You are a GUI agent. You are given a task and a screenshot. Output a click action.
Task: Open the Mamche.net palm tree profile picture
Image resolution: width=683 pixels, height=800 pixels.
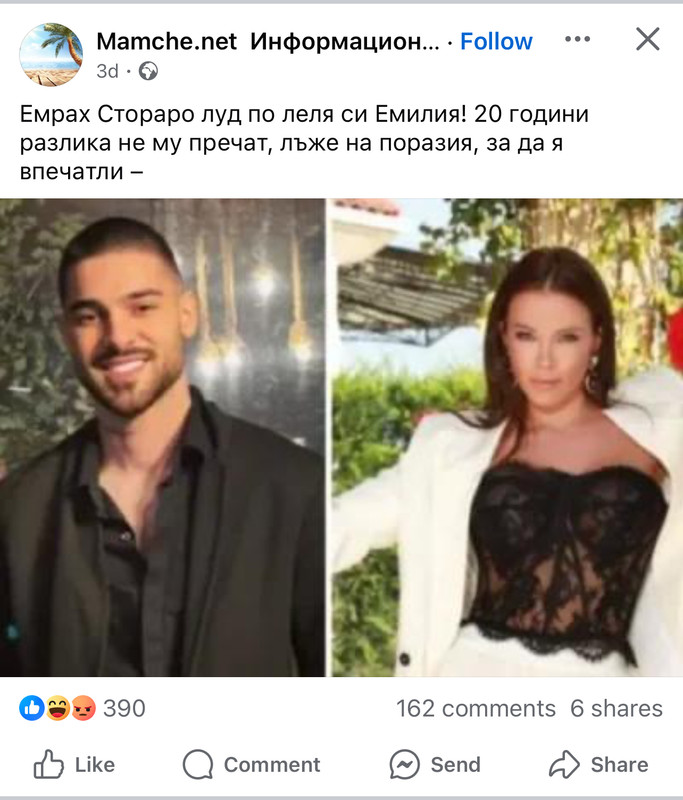click(x=51, y=55)
